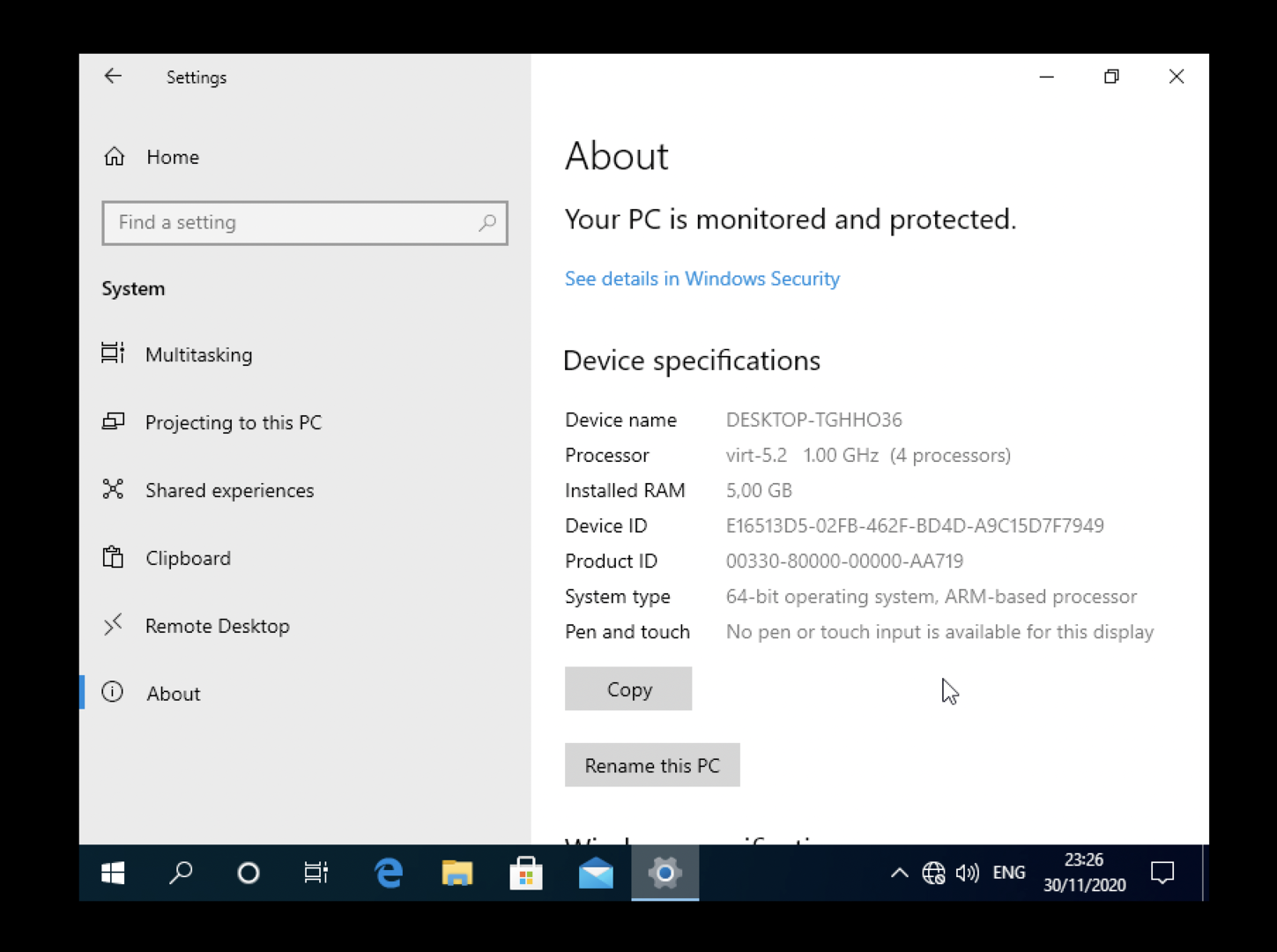
Task: Click the Rename this PC button
Action: [652, 765]
